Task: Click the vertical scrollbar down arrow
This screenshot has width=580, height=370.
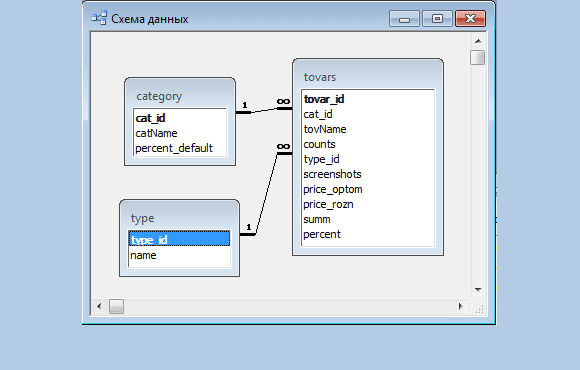Action: click(478, 290)
